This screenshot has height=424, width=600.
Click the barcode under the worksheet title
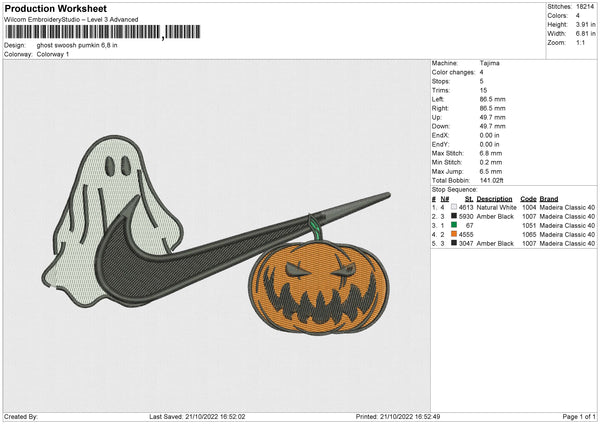pyautogui.click(x=103, y=32)
